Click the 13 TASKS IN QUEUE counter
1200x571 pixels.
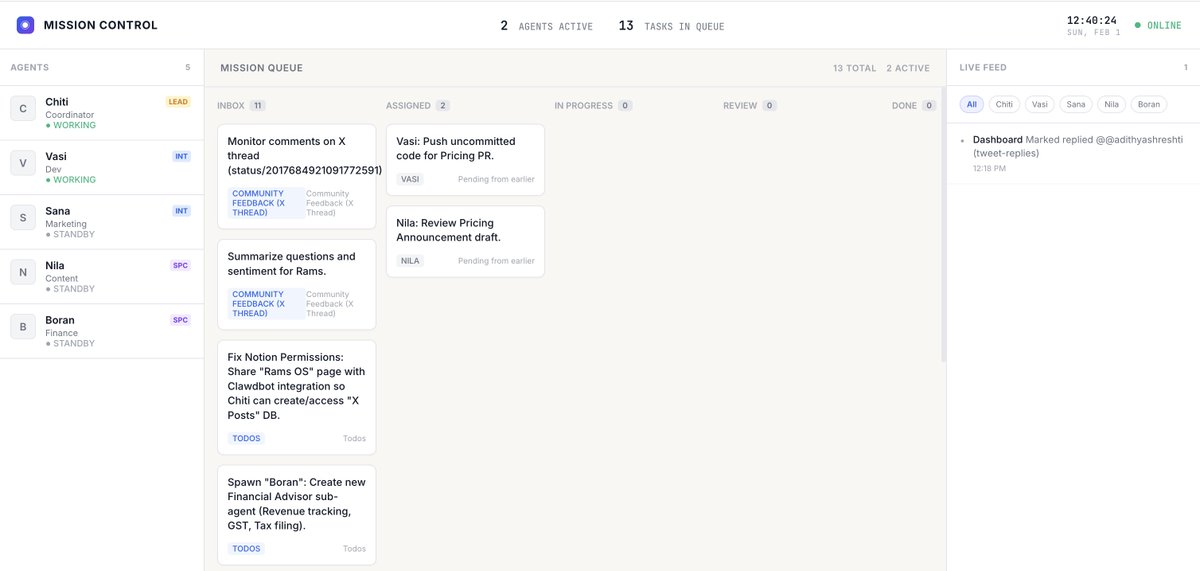pos(671,26)
